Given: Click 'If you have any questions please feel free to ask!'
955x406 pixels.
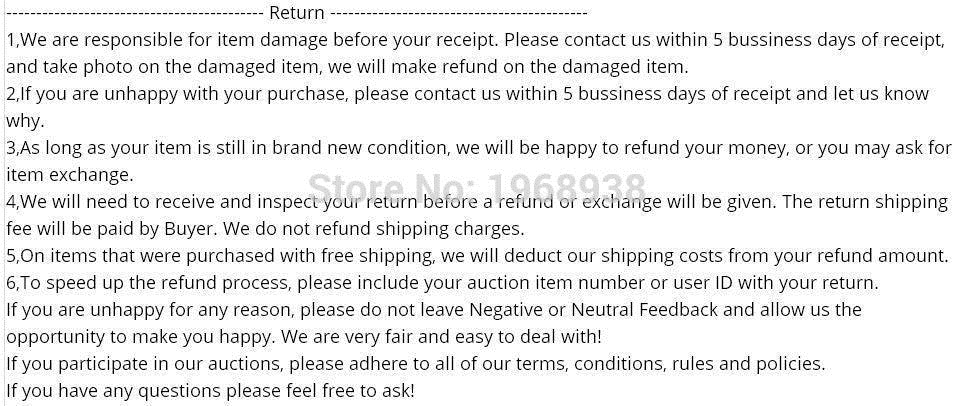Looking at the screenshot, I should 210,391.
